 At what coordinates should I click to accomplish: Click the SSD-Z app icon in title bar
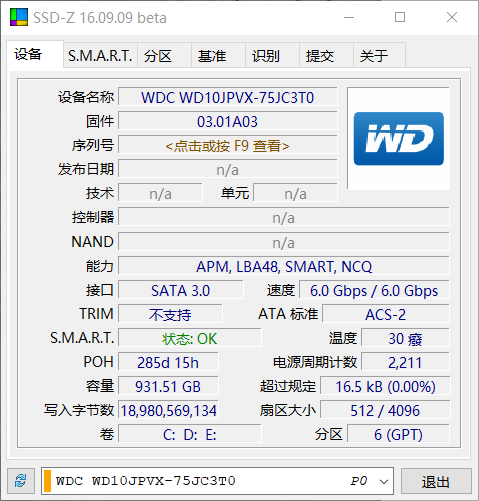click(19, 17)
